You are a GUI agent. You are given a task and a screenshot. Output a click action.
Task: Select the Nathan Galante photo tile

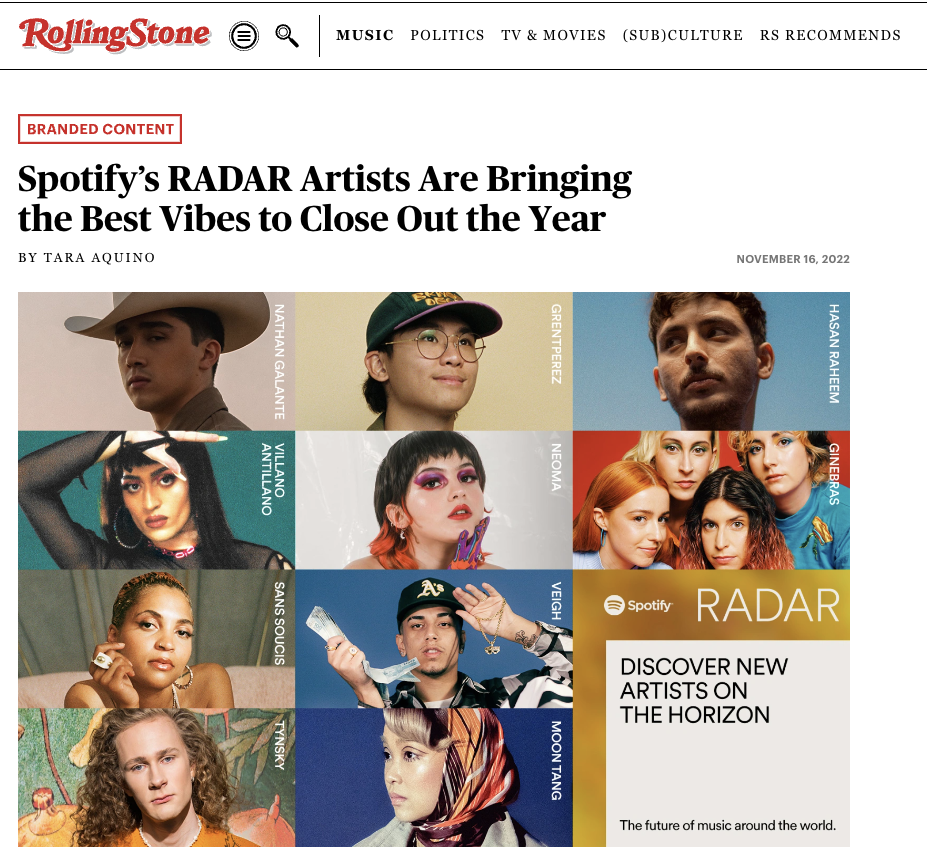click(x=157, y=361)
